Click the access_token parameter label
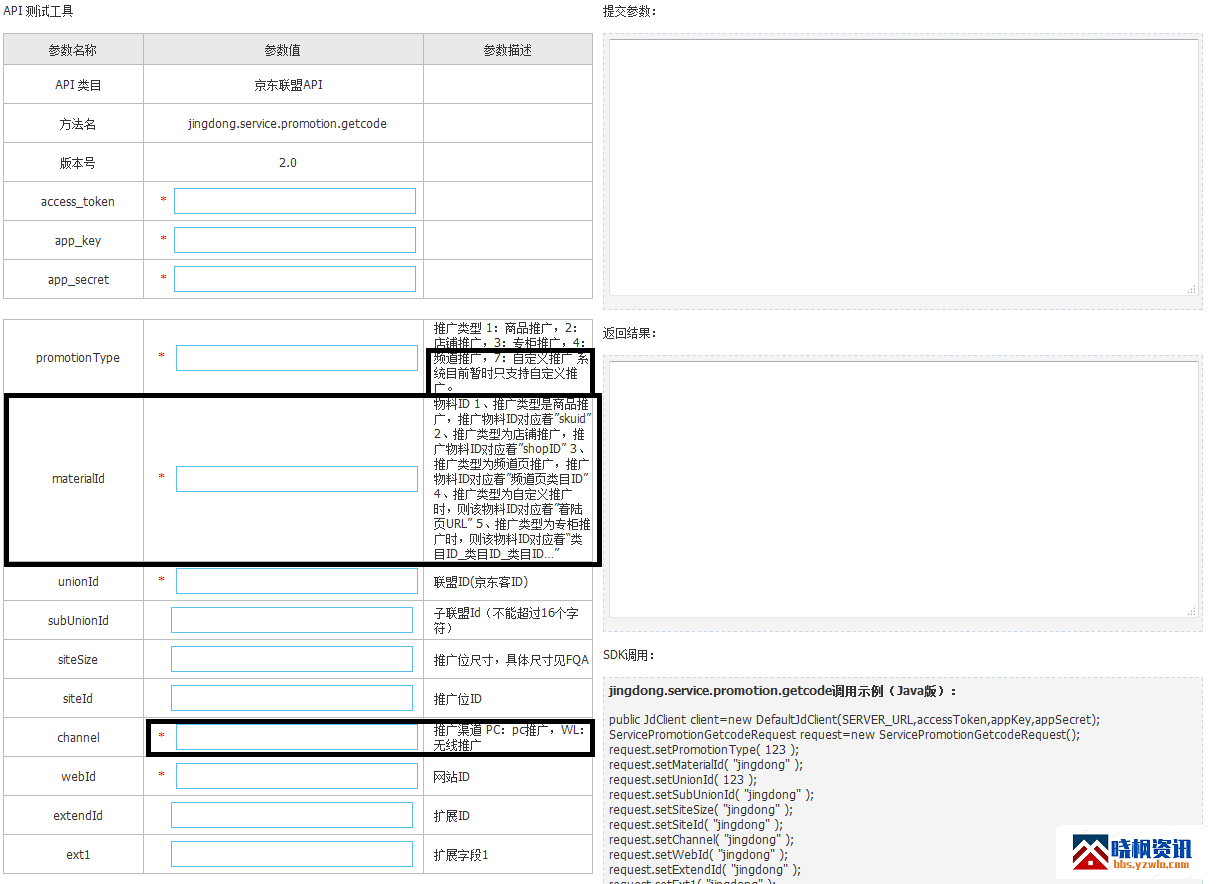Image resolution: width=1220 pixels, height=884 pixels. [78, 202]
